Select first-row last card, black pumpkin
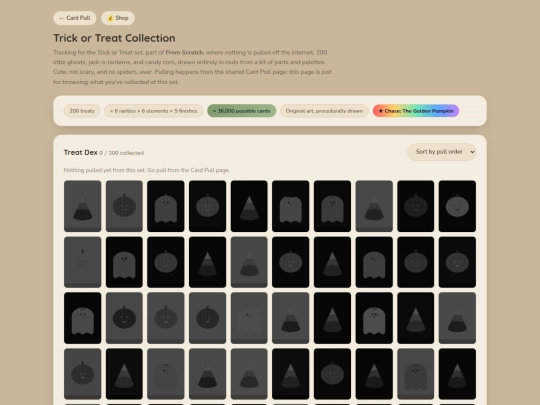Image resolution: width=540 pixels, height=405 pixels. pos(457,206)
